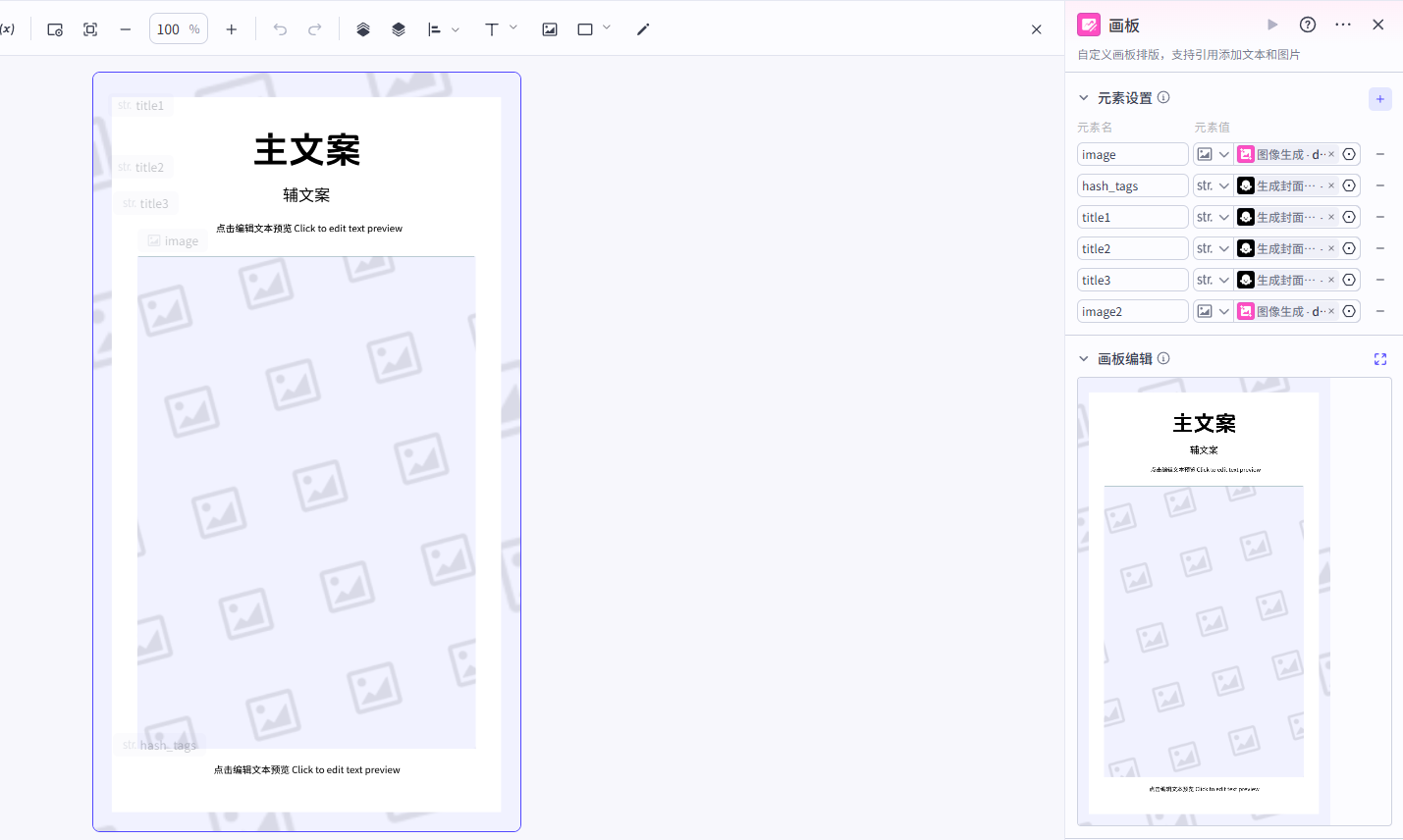Click the undo icon in the toolbar
This screenshot has width=1403, height=840.
tap(280, 28)
